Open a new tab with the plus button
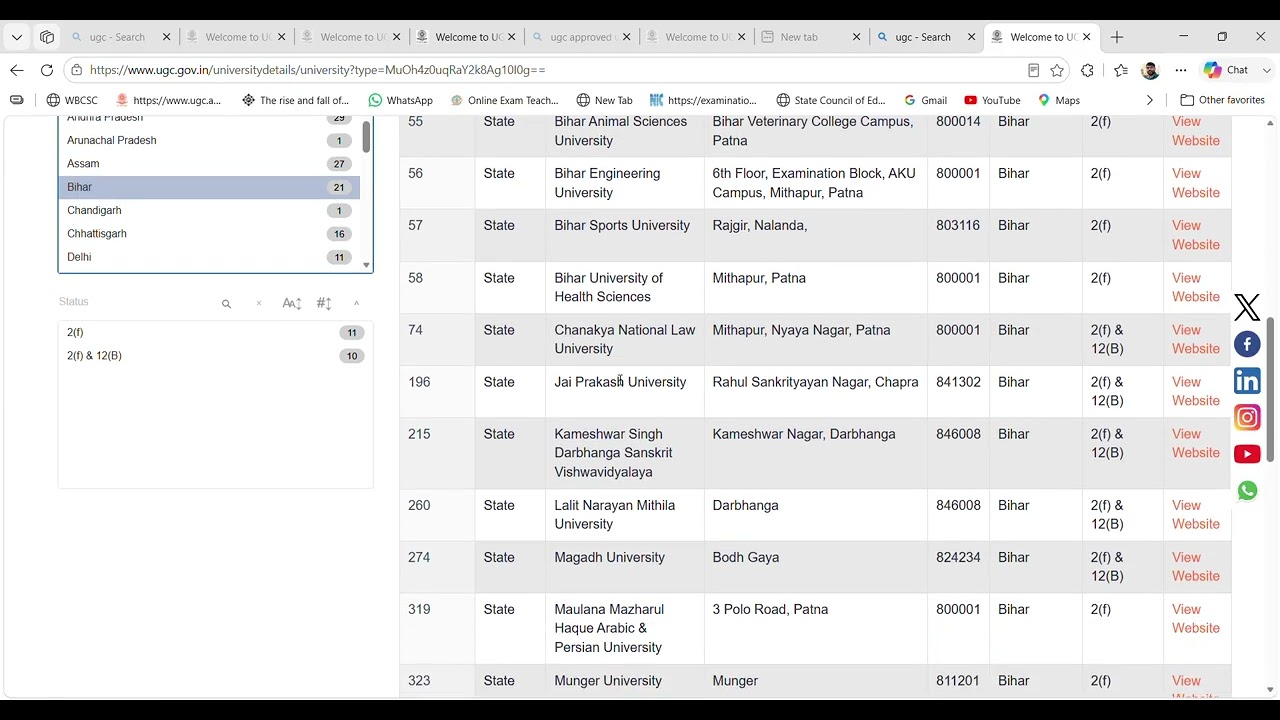 tap(1117, 37)
